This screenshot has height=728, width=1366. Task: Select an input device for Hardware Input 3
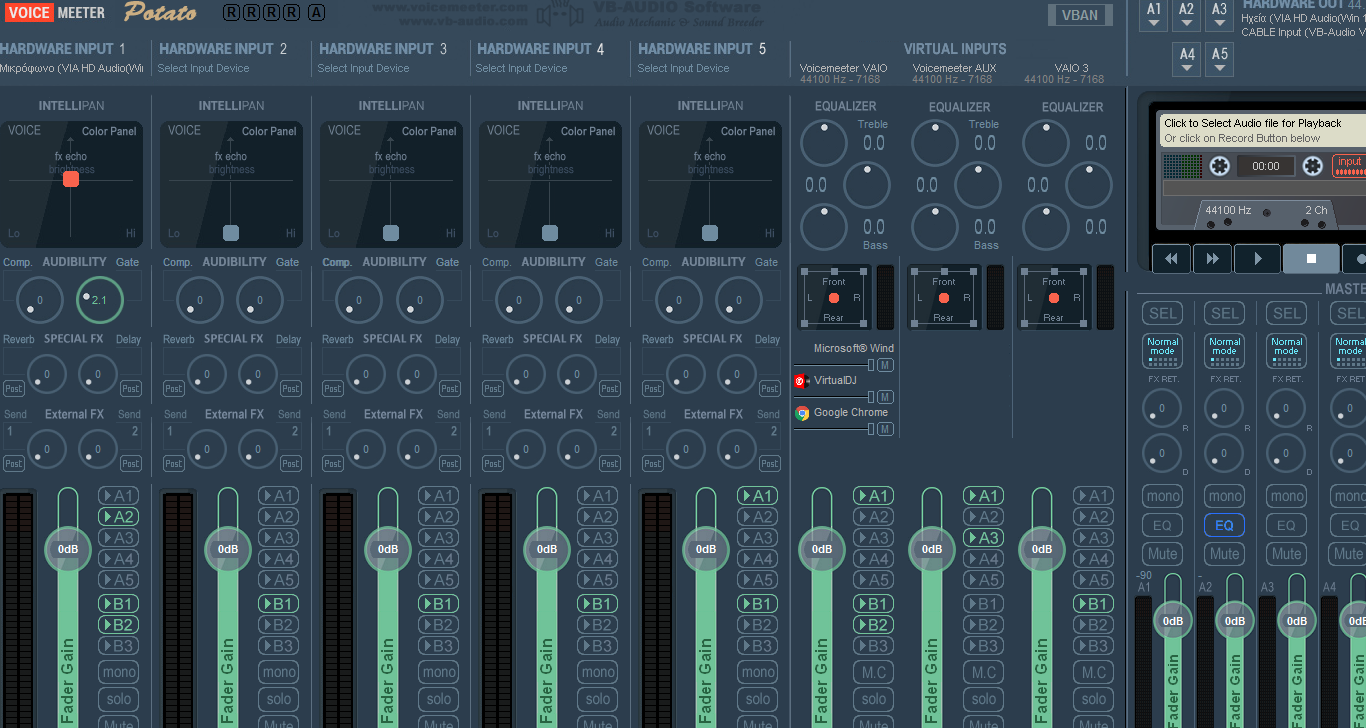363,69
